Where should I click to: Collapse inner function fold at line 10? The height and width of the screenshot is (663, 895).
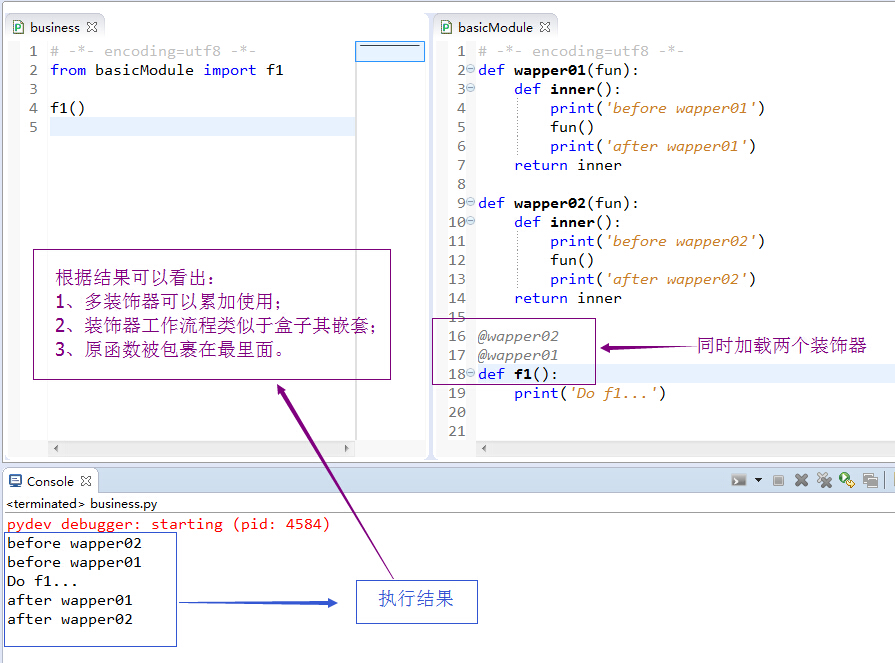point(470,221)
